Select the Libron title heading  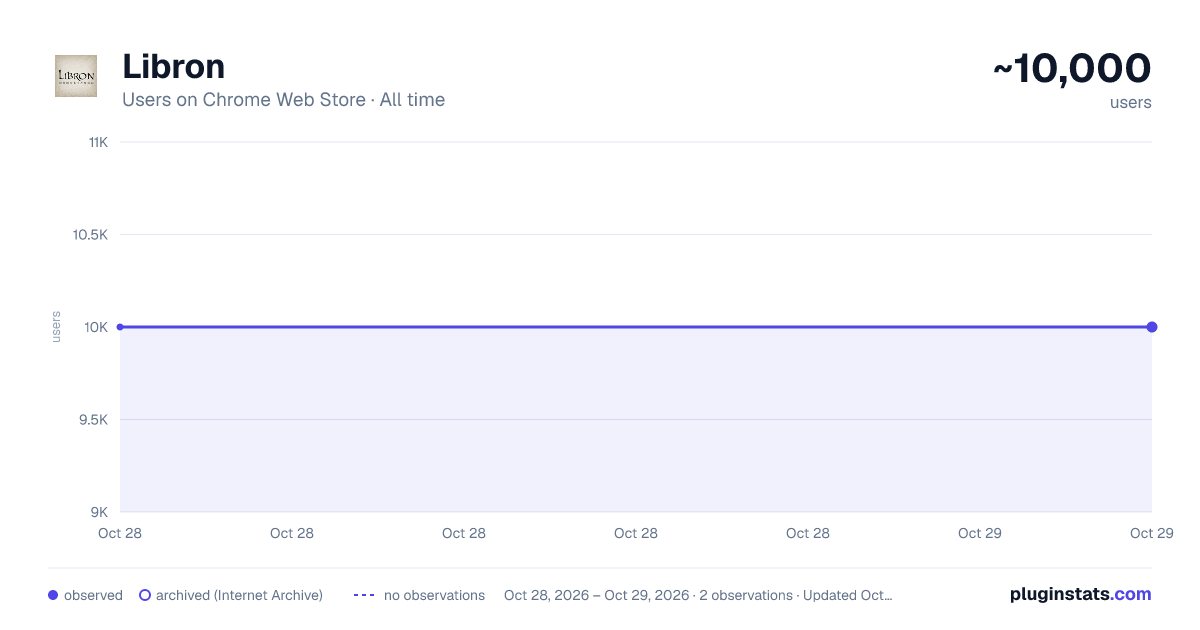click(173, 66)
